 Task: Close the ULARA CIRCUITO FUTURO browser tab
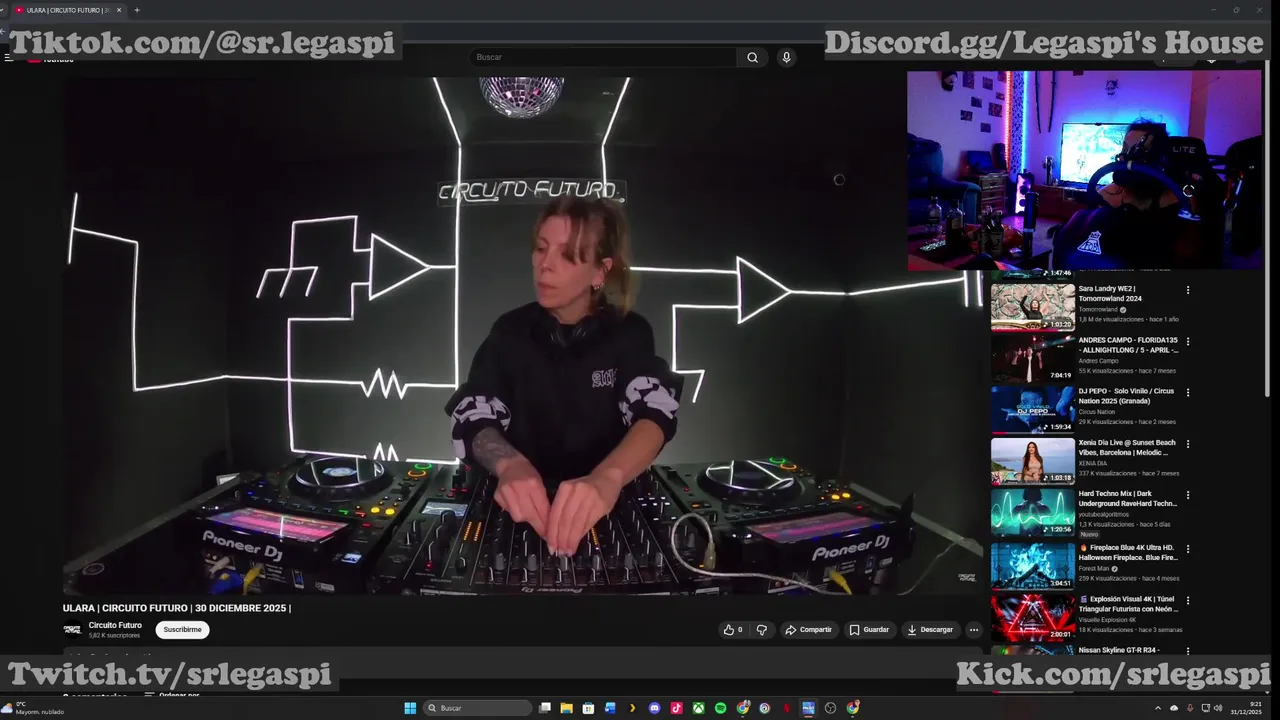pyautogui.click(x=119, y=10)
